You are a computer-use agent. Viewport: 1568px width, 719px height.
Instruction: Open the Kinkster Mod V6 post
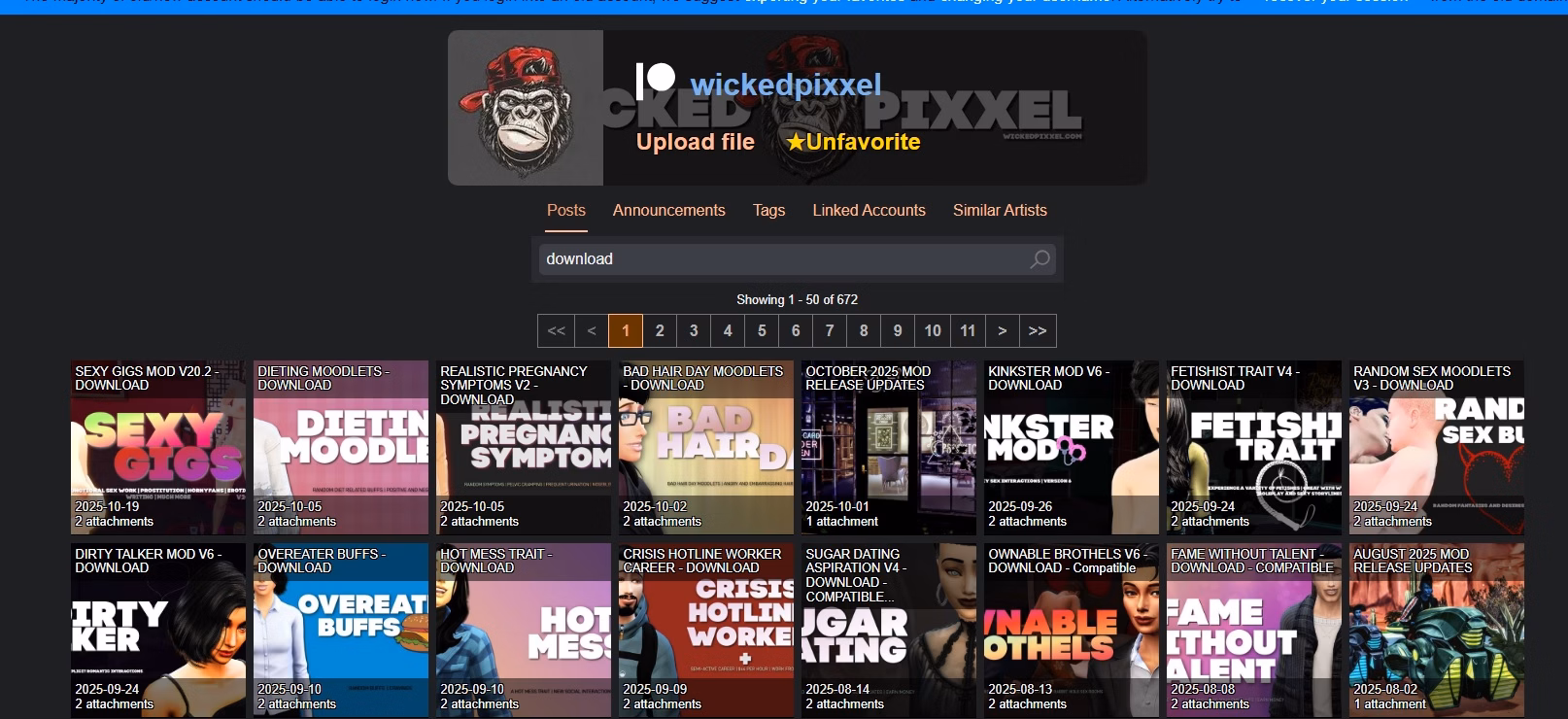click(1072, 448)
